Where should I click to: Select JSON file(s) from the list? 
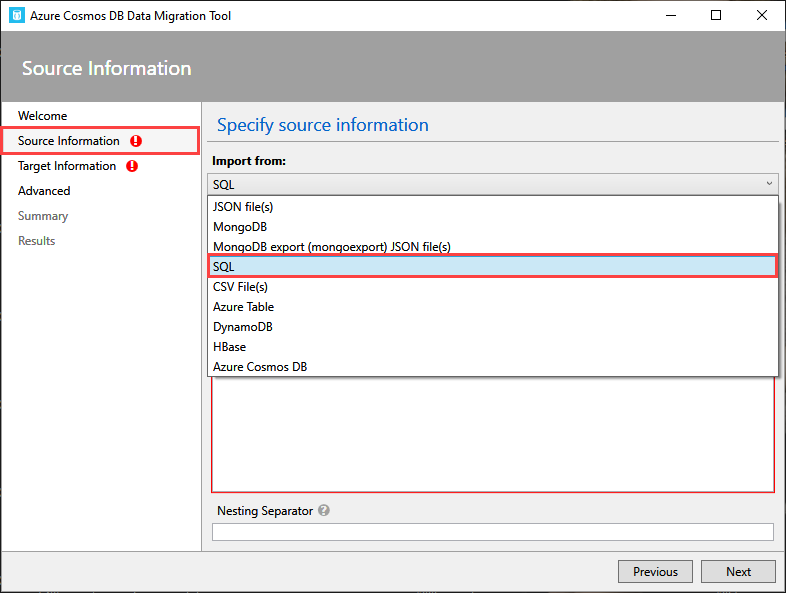[x=243, y=207]
